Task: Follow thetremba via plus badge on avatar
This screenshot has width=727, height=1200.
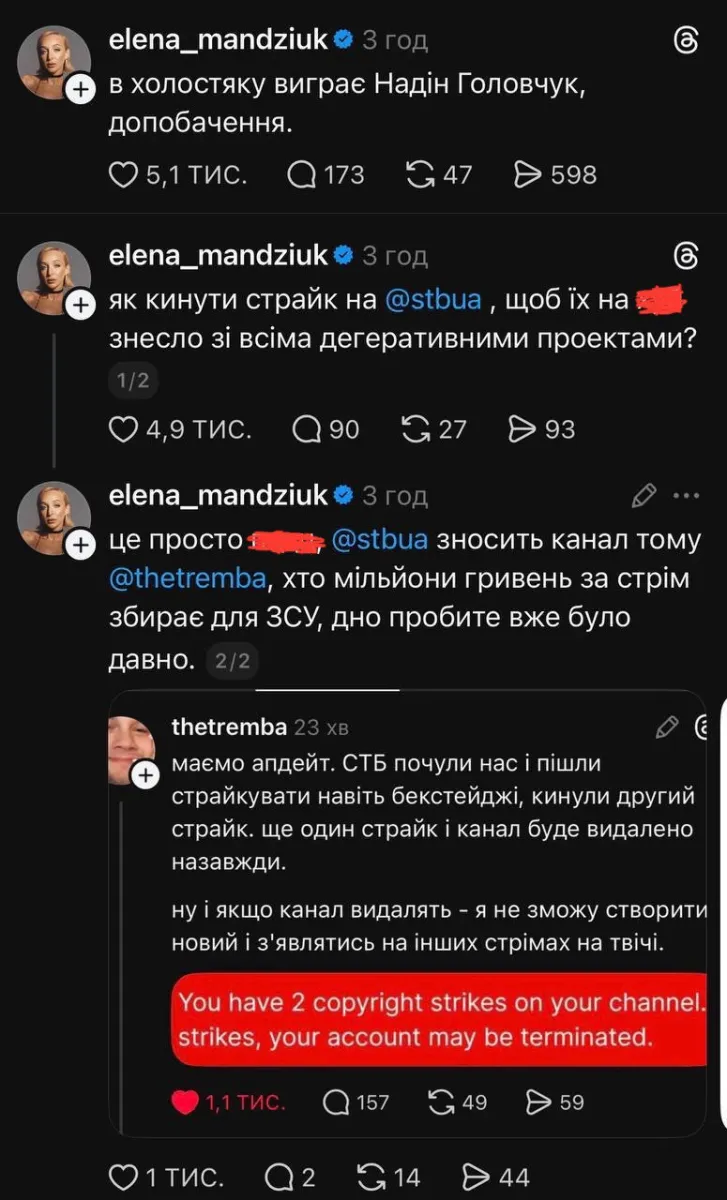Action: [x=145, y=774]
